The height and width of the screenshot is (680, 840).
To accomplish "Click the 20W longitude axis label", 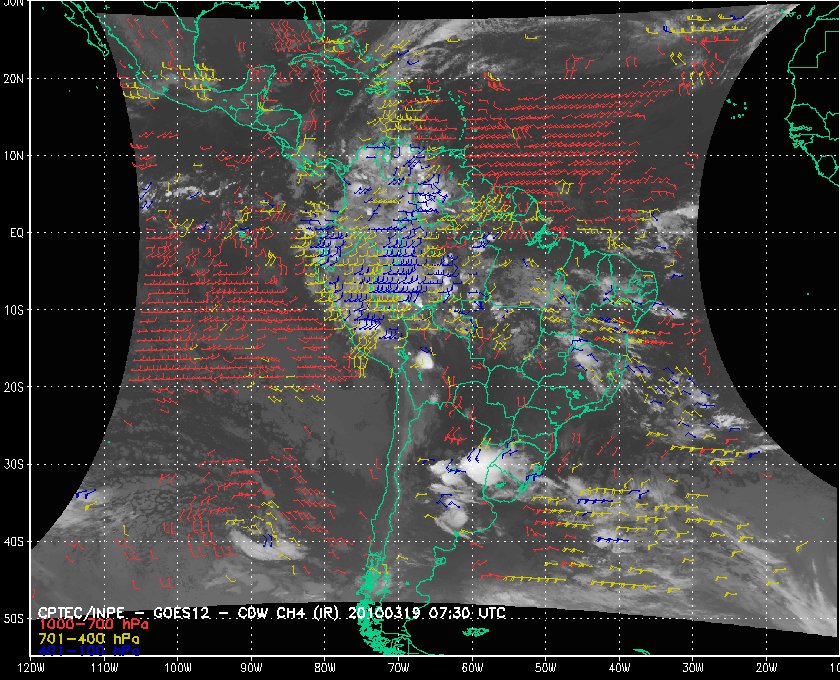I will pyautogui.click(x=766, y=668).
